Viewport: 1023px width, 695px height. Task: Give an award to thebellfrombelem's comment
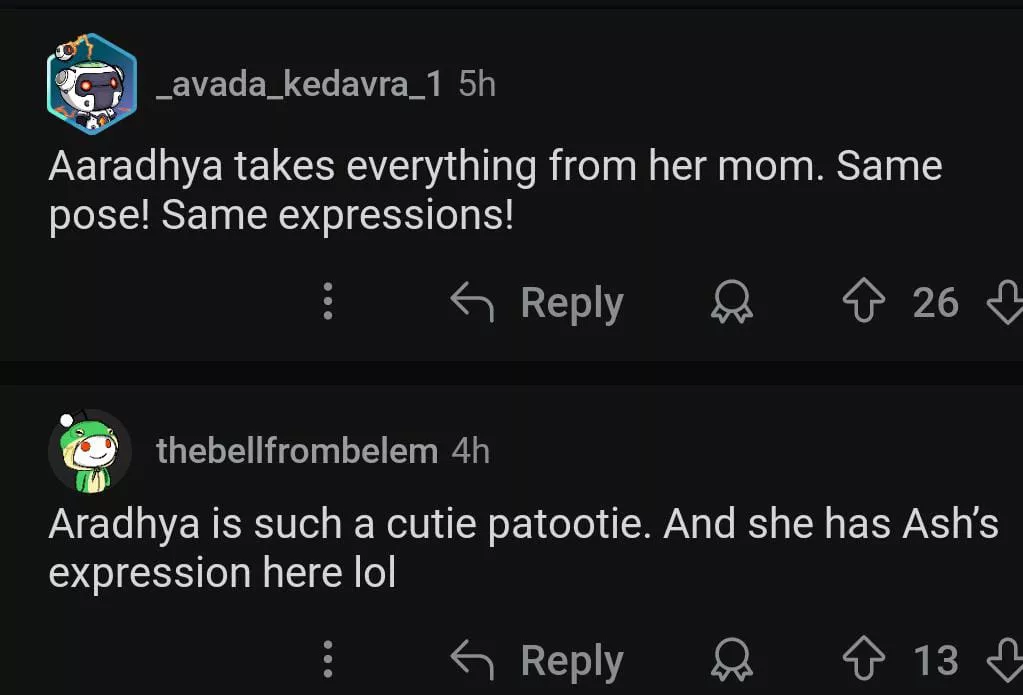[x=731, y=660]
